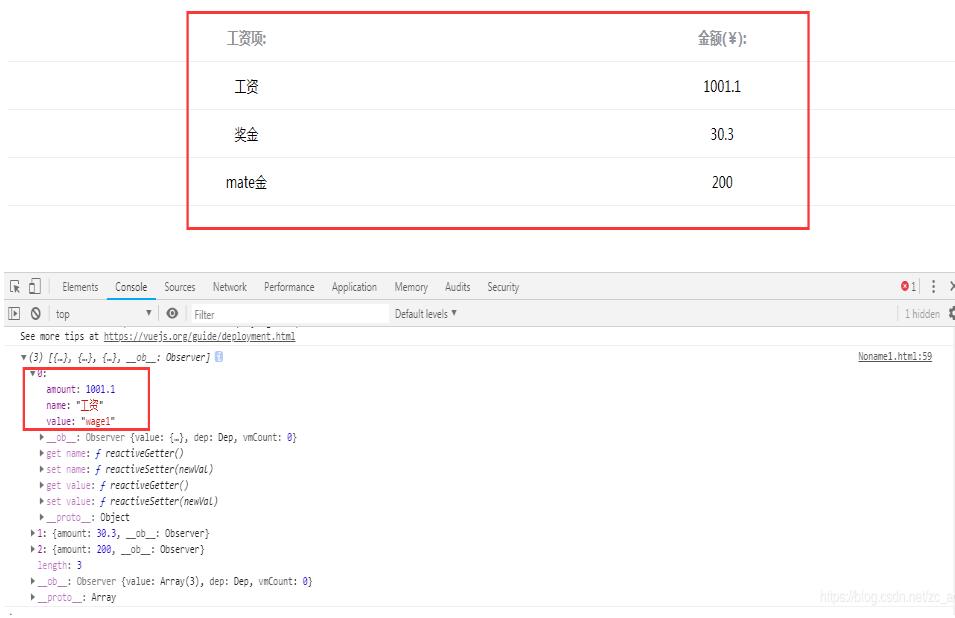955x618 pixels.
Task: Expand array item 2 with amount 200
Action: coord(33,549)
